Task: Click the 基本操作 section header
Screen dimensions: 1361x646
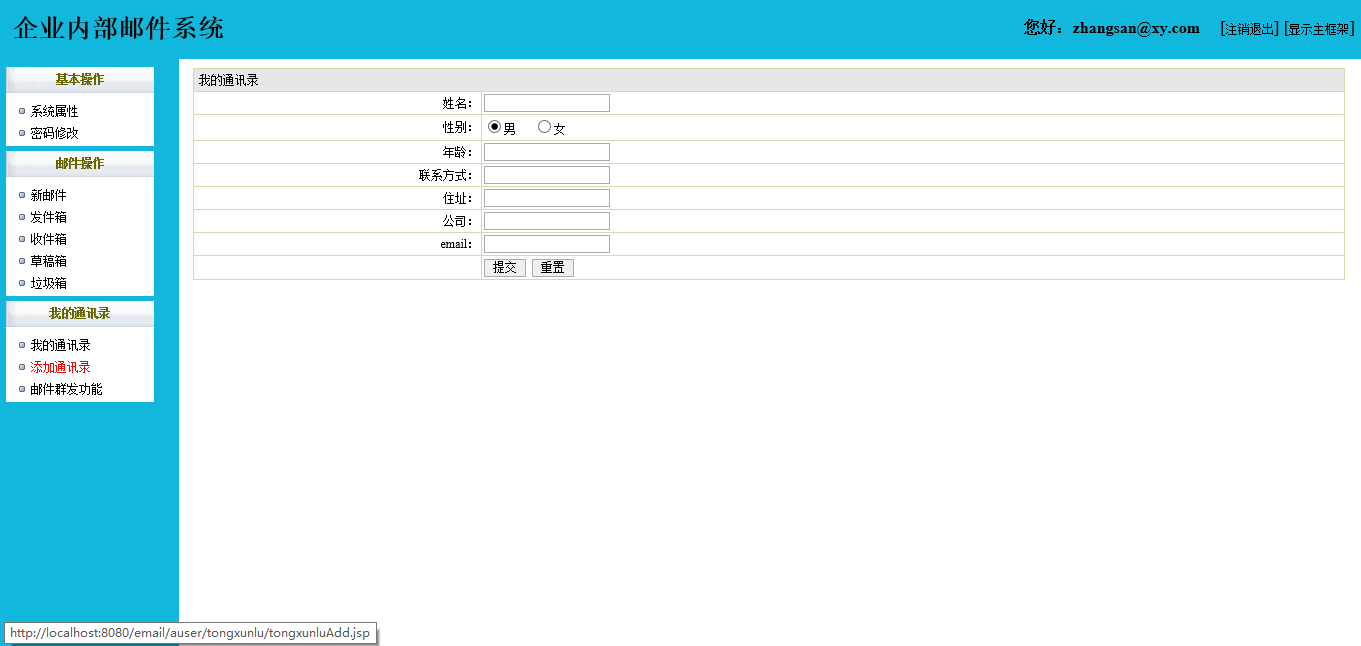Action: click(80, 80)
